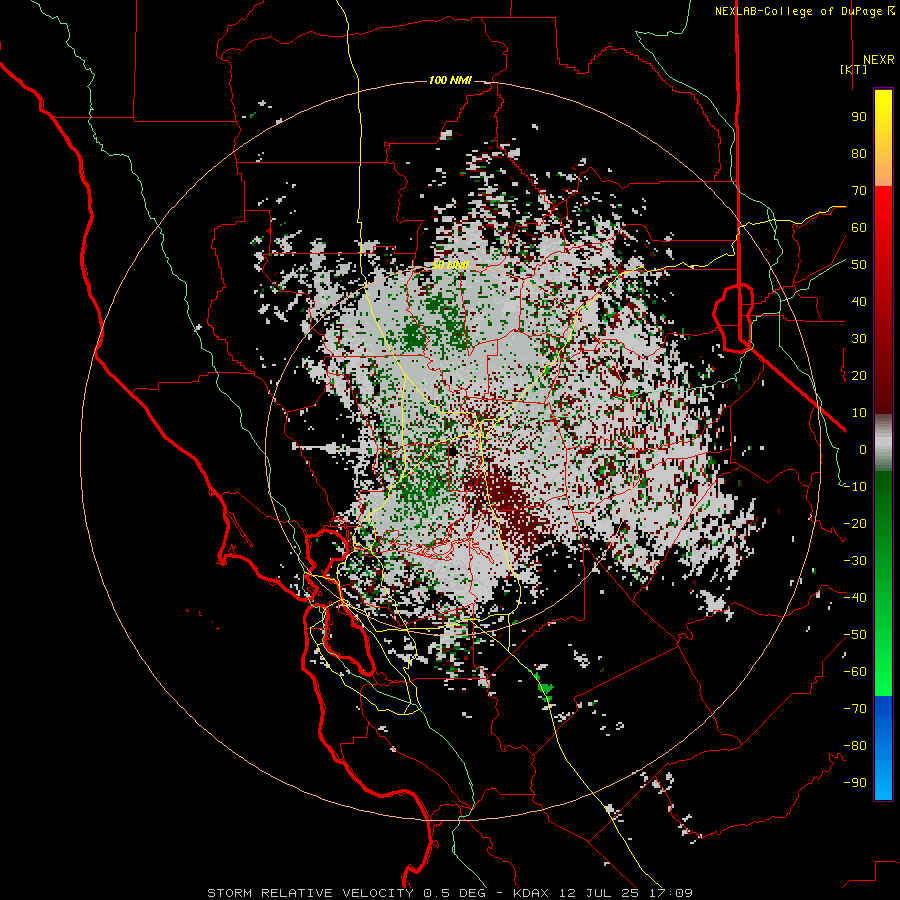Screen dimensions: 900x900
Task: Click the 17:09 timestamp
Action: pos(674,893)
